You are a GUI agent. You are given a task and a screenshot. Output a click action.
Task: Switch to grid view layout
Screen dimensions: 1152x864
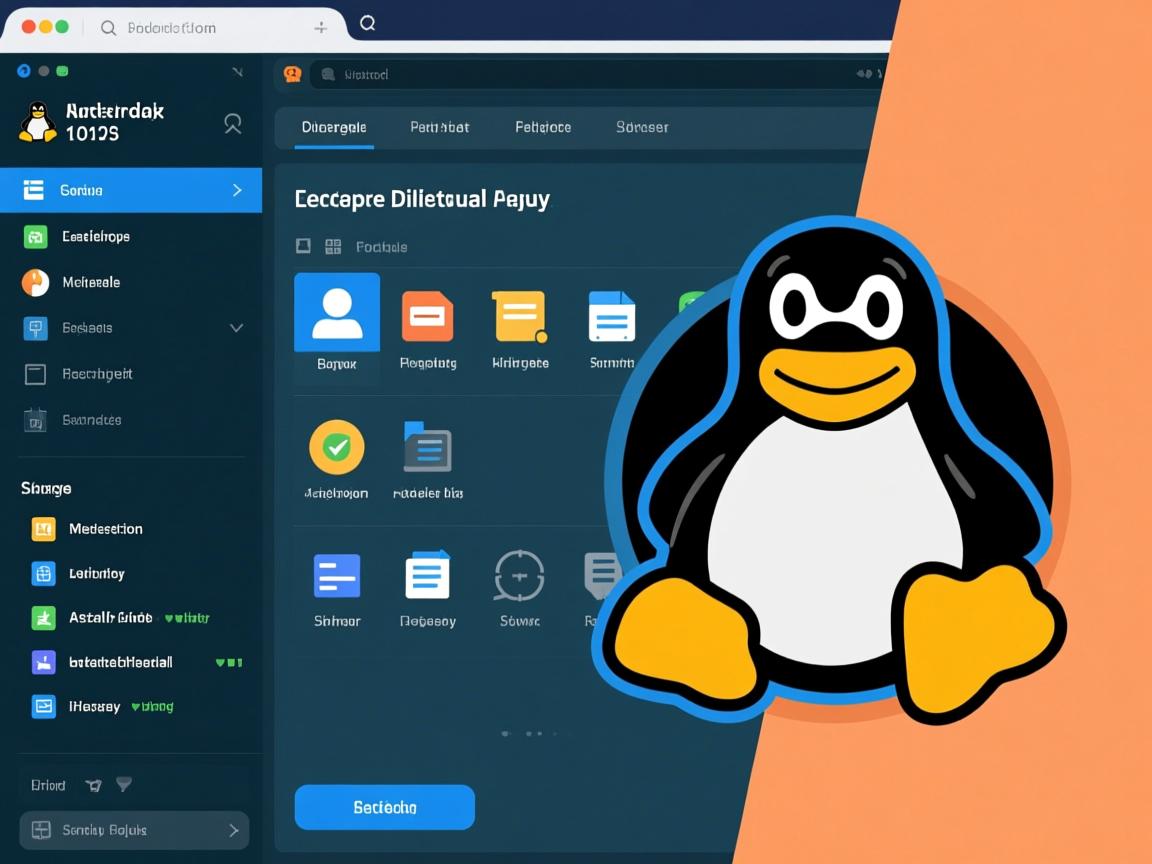point(333,245)
